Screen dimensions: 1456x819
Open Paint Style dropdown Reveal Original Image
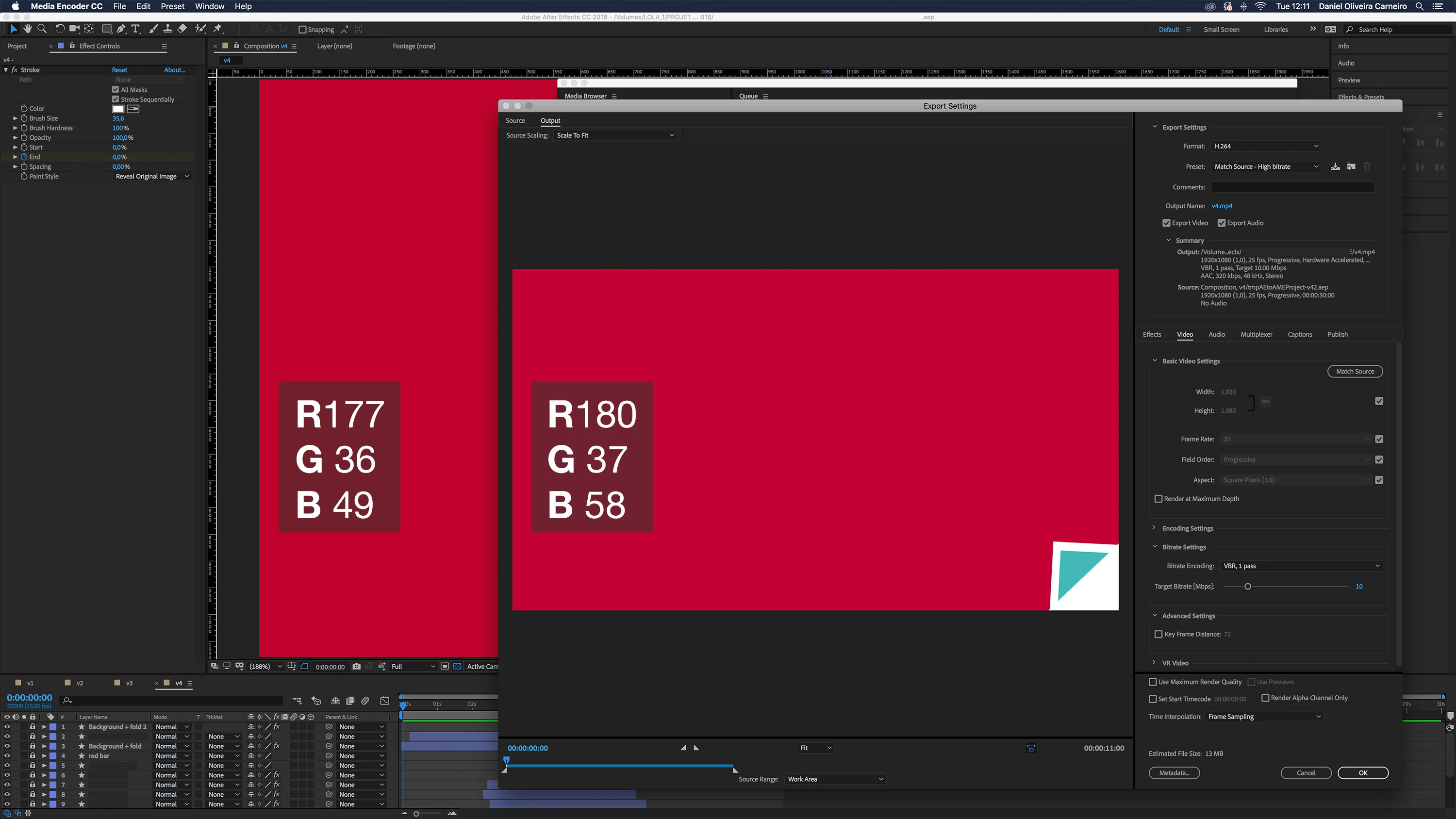coord(152,177)
